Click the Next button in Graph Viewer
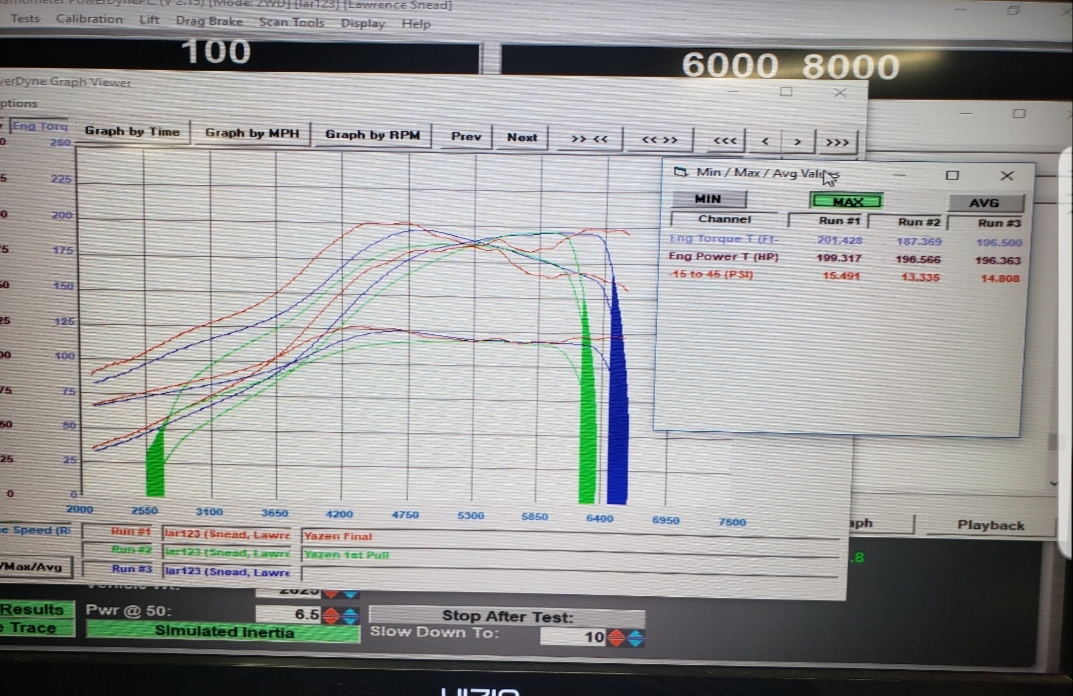Viewport: 1073px width, 696px height. [522, 138]
